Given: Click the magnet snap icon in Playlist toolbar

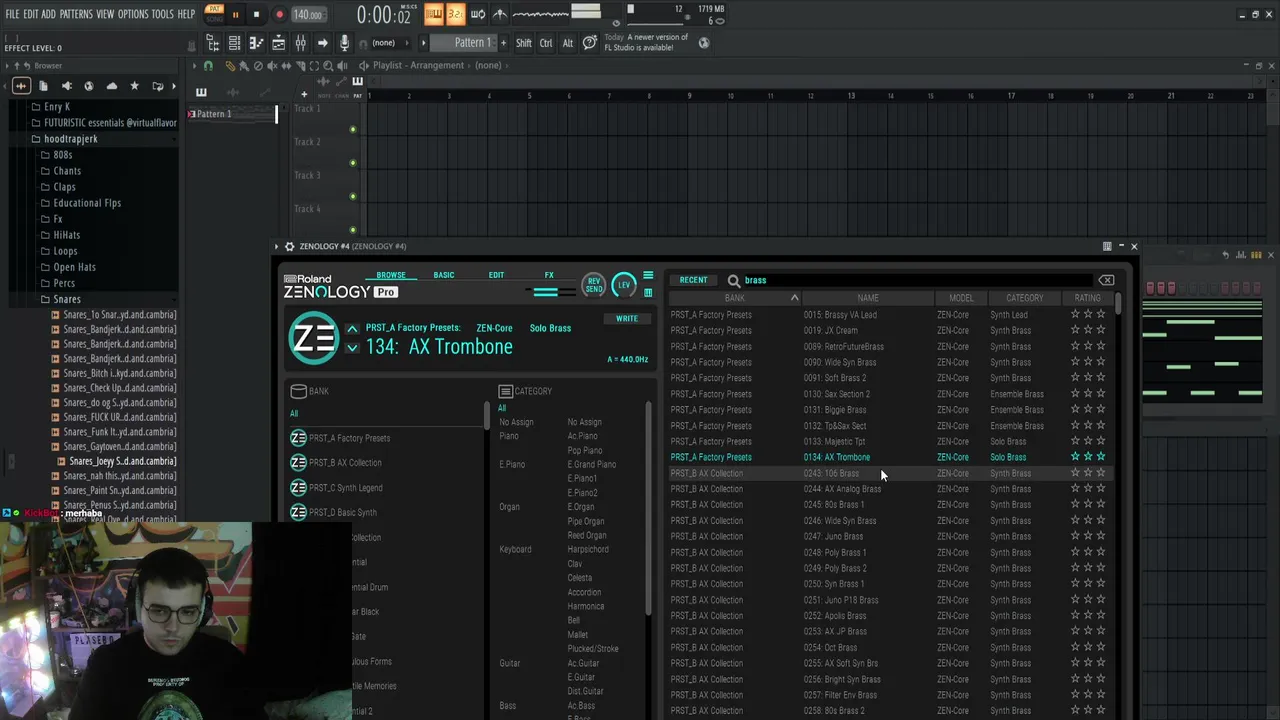Looking at the screenshot, I should pos(208,66).
